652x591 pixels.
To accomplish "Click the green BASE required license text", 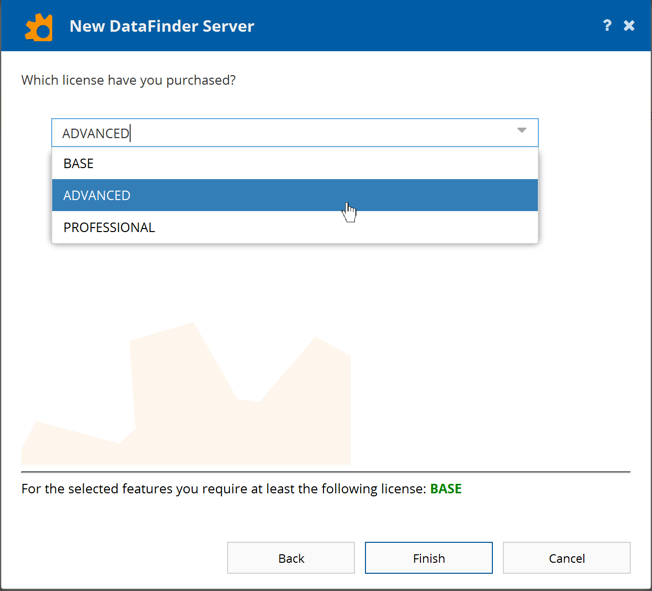I will 446,490.
